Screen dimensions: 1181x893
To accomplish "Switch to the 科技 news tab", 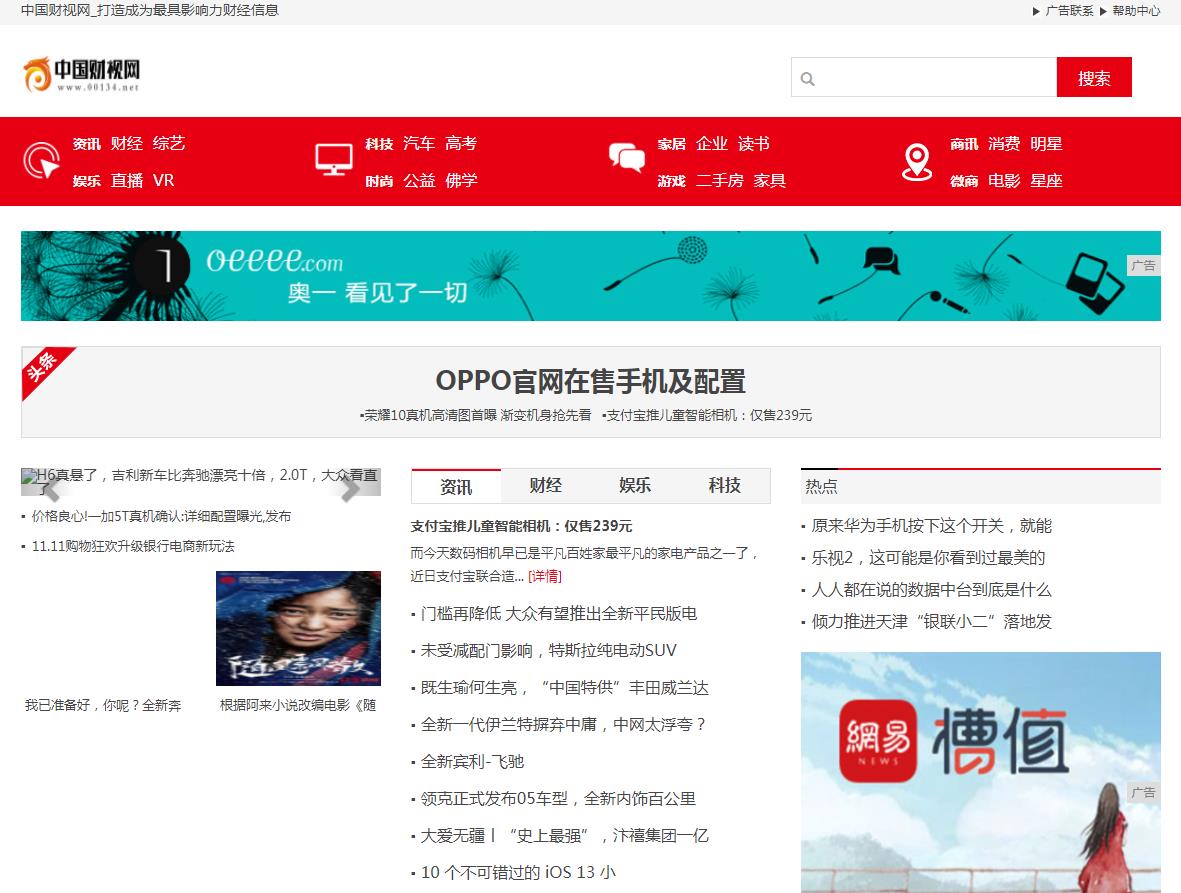I will [x=725, y=486].
